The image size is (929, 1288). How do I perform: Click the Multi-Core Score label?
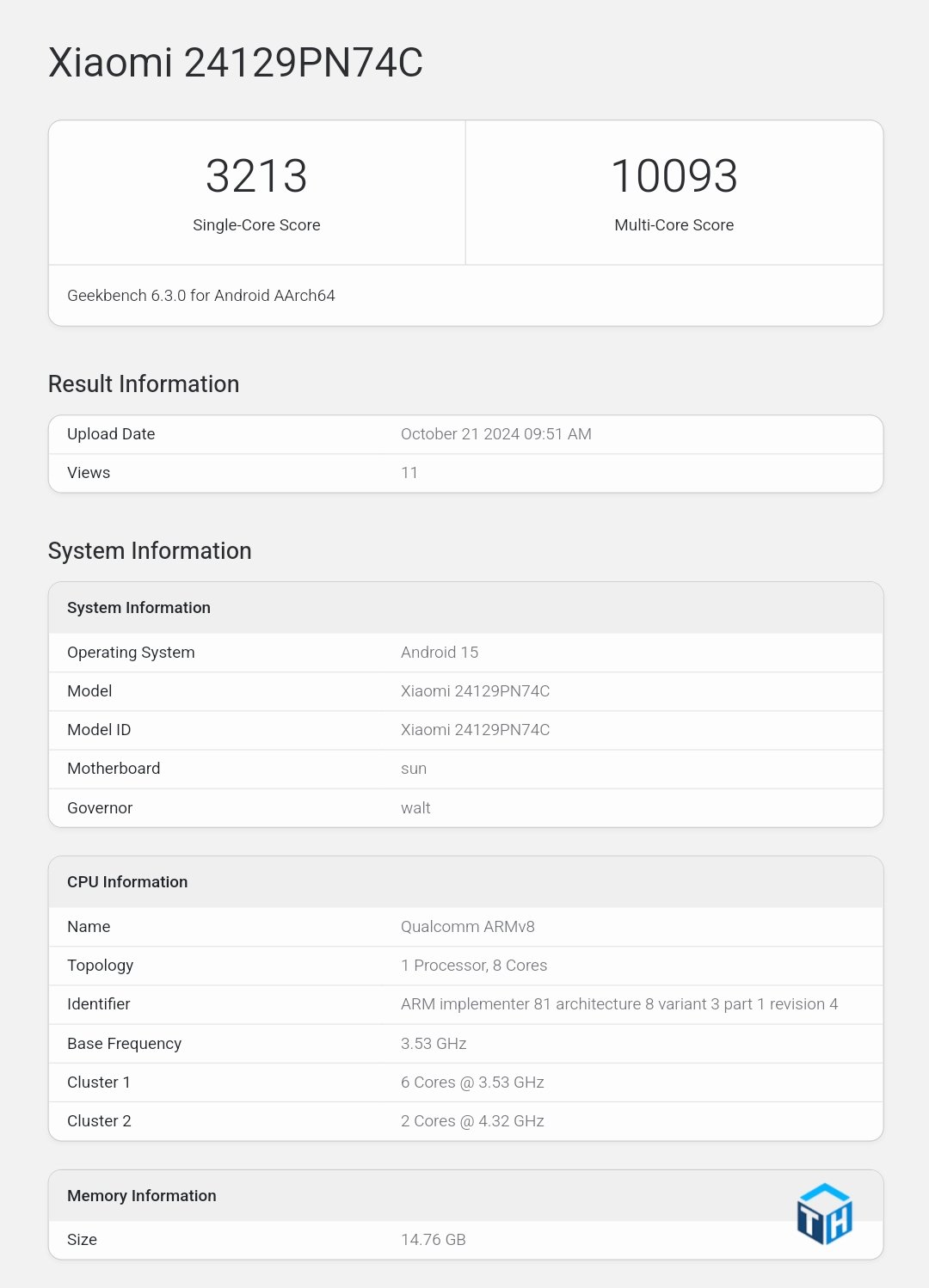[674, 225]
